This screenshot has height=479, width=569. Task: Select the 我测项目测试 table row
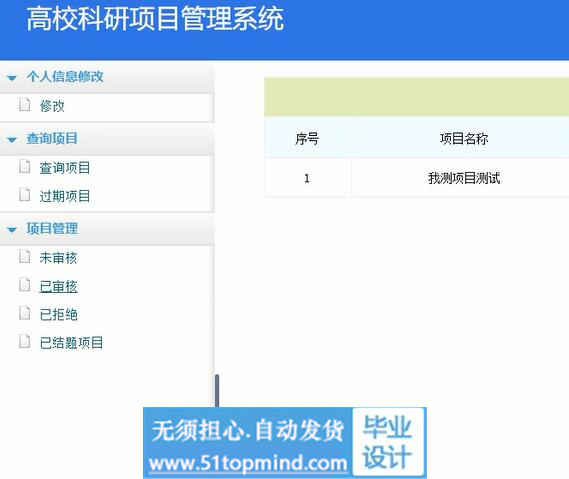417,178
